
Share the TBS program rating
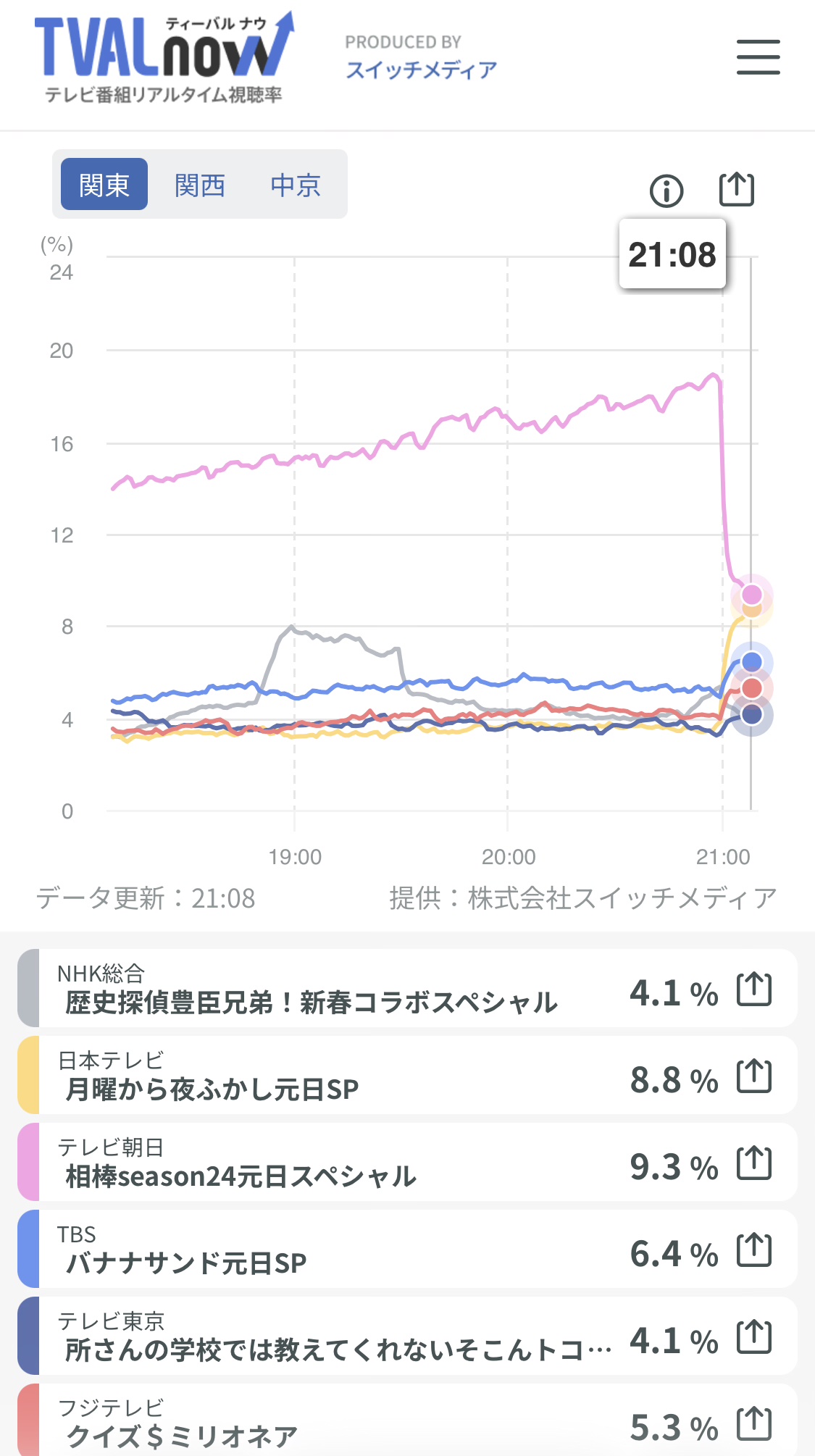click(754, 1250)
